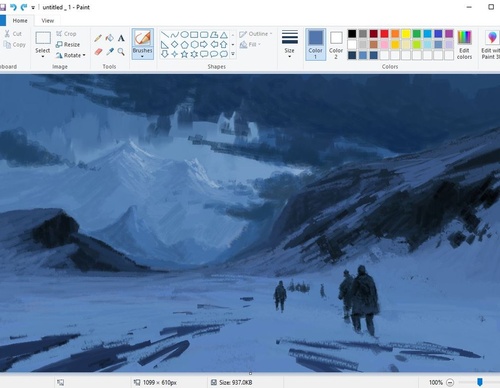Open Customize Quick Access Toolbar arrow
Viewport: 500px width, 388px height.
point(33,7)
